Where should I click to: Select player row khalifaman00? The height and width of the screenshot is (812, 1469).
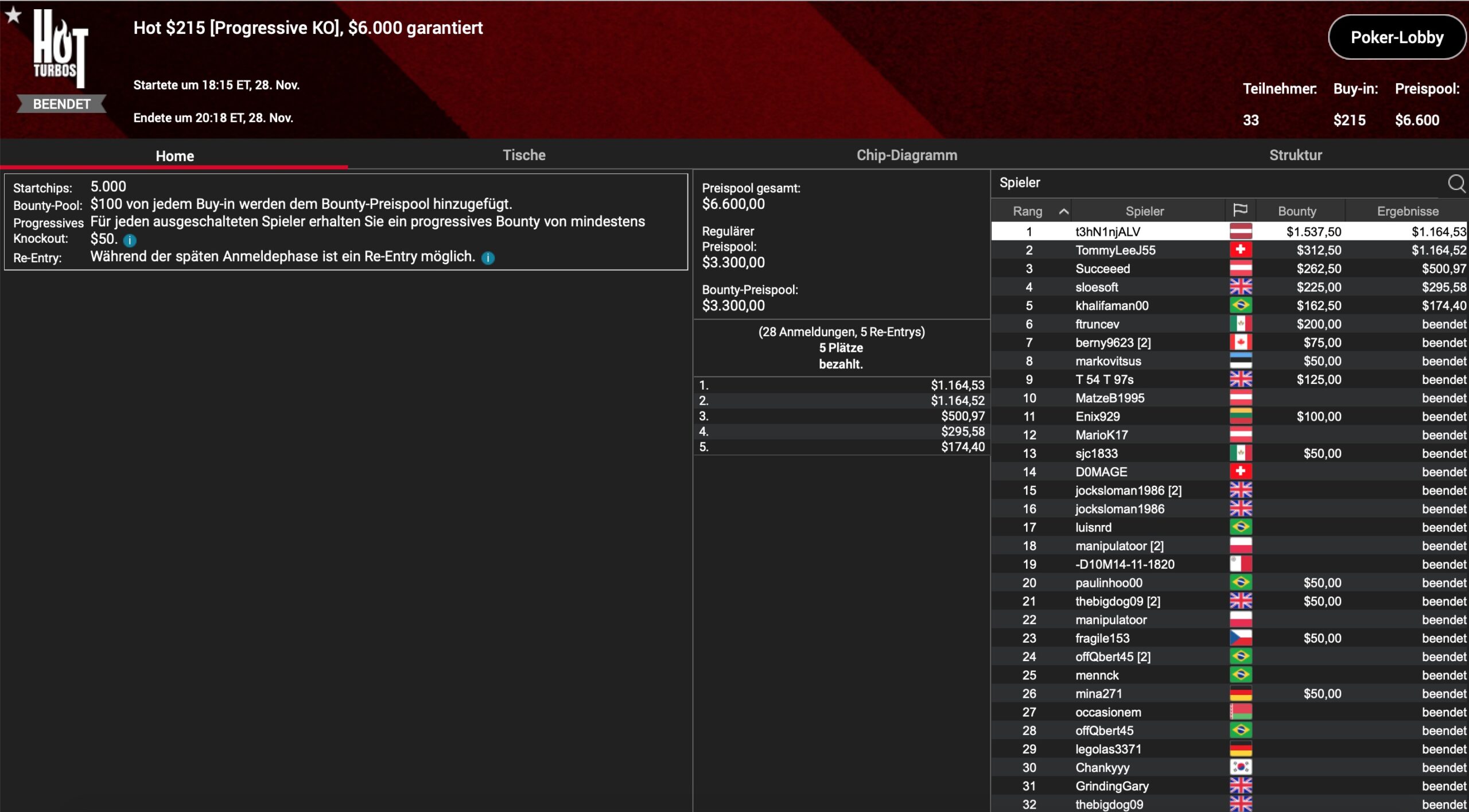(1112, 306)
